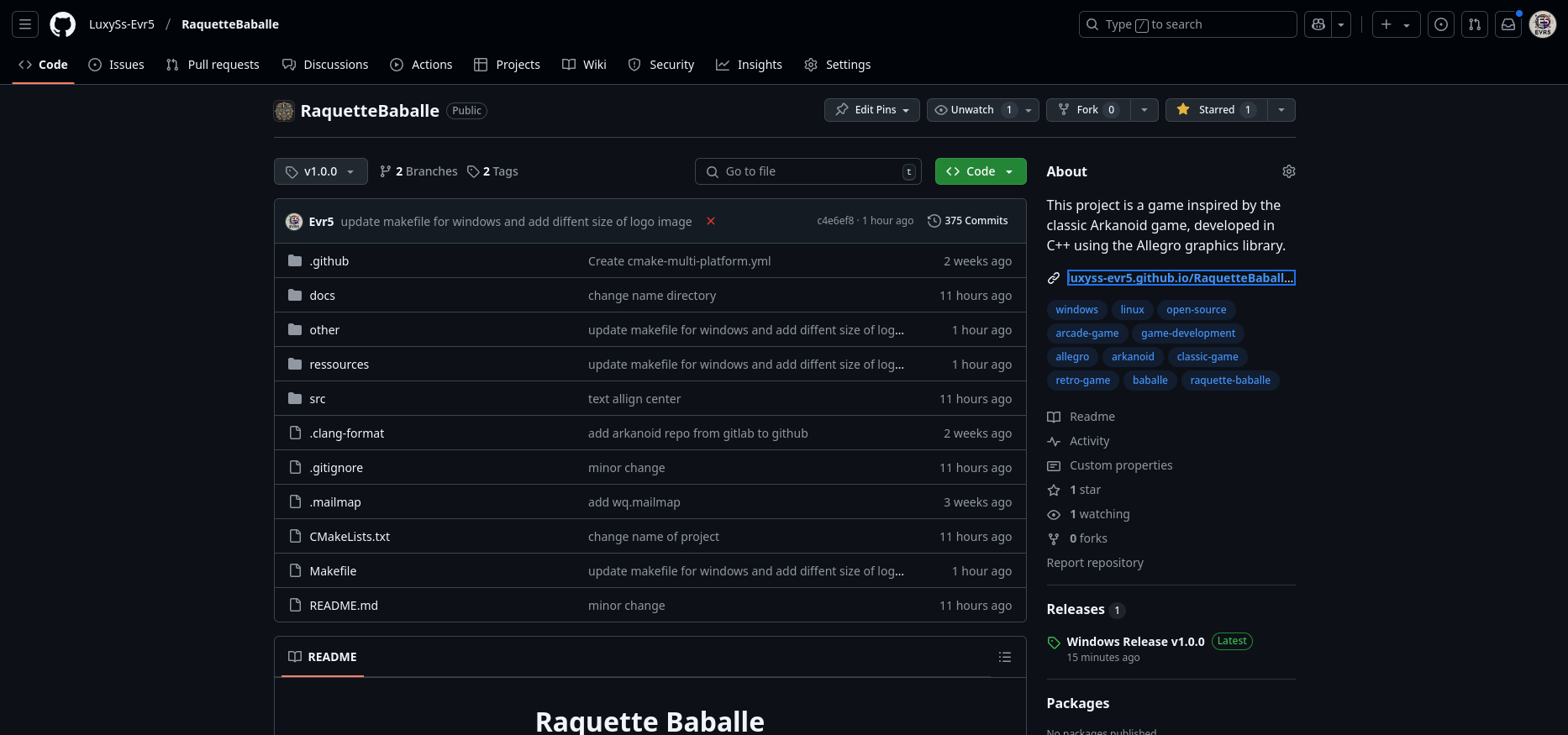Open user avatar profile menu
Image resolution: width=1568 pixels, height=735 pixels.
[x=1543, y=24]
